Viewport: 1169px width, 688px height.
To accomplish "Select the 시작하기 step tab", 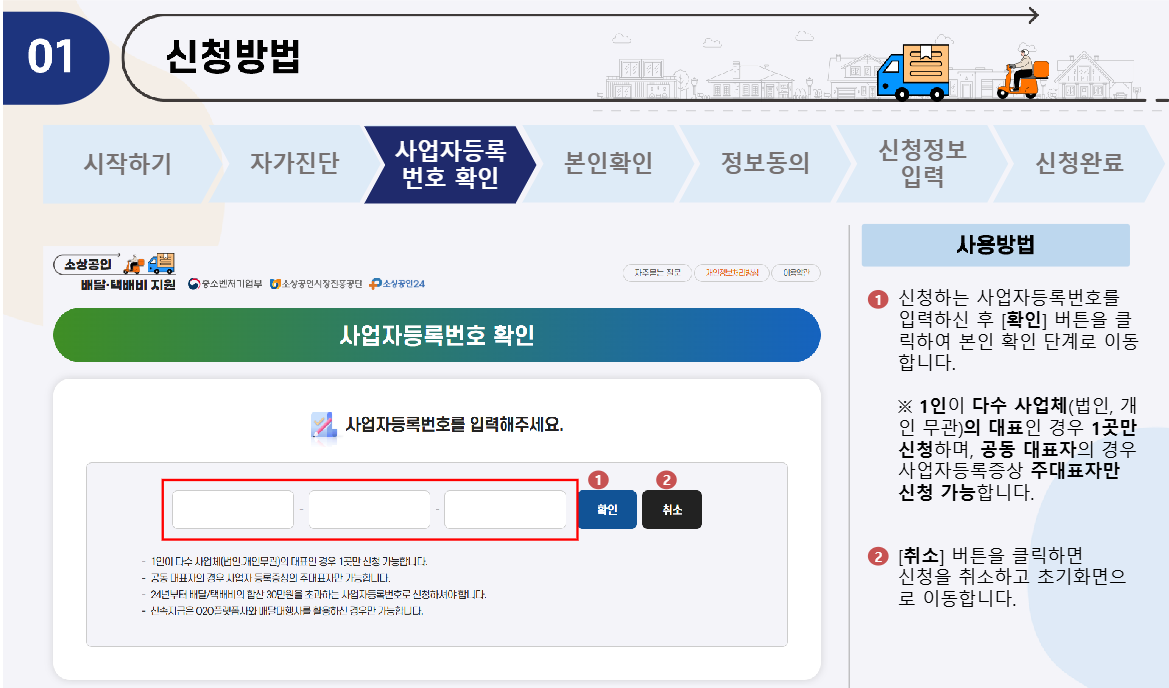I will (127, 164).
